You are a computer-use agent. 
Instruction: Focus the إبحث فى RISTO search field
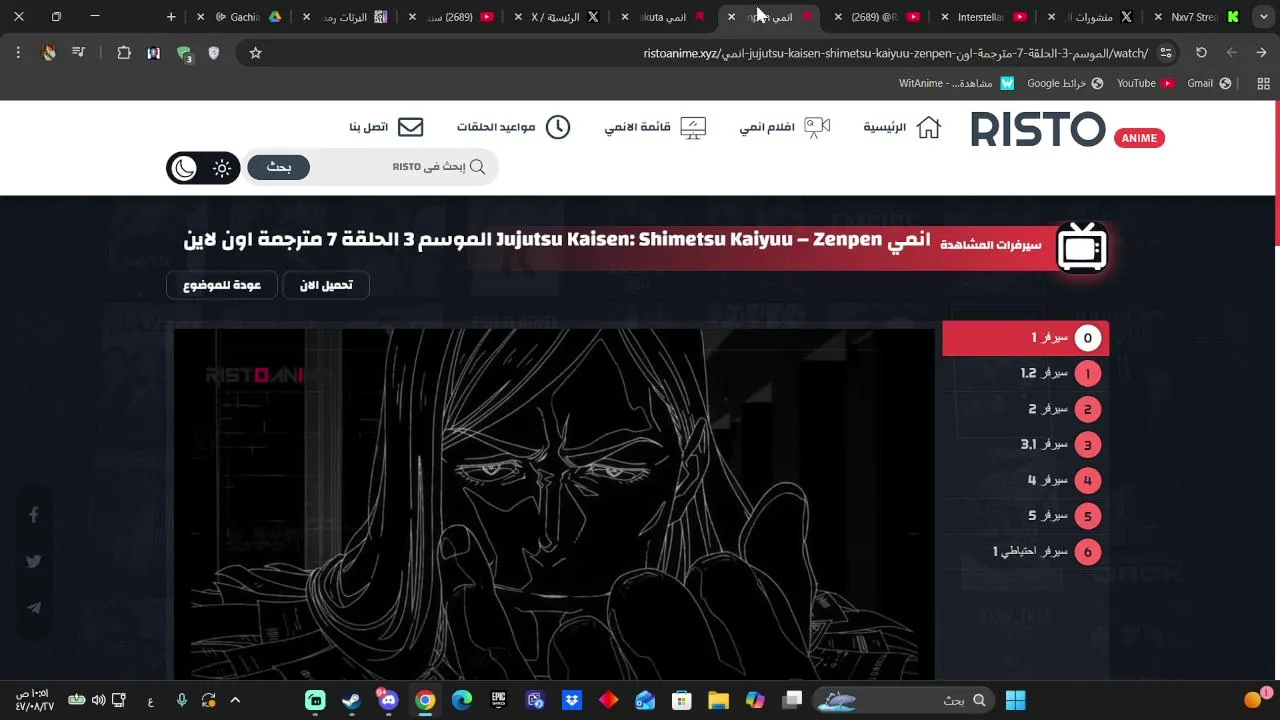tap(405, 167)
